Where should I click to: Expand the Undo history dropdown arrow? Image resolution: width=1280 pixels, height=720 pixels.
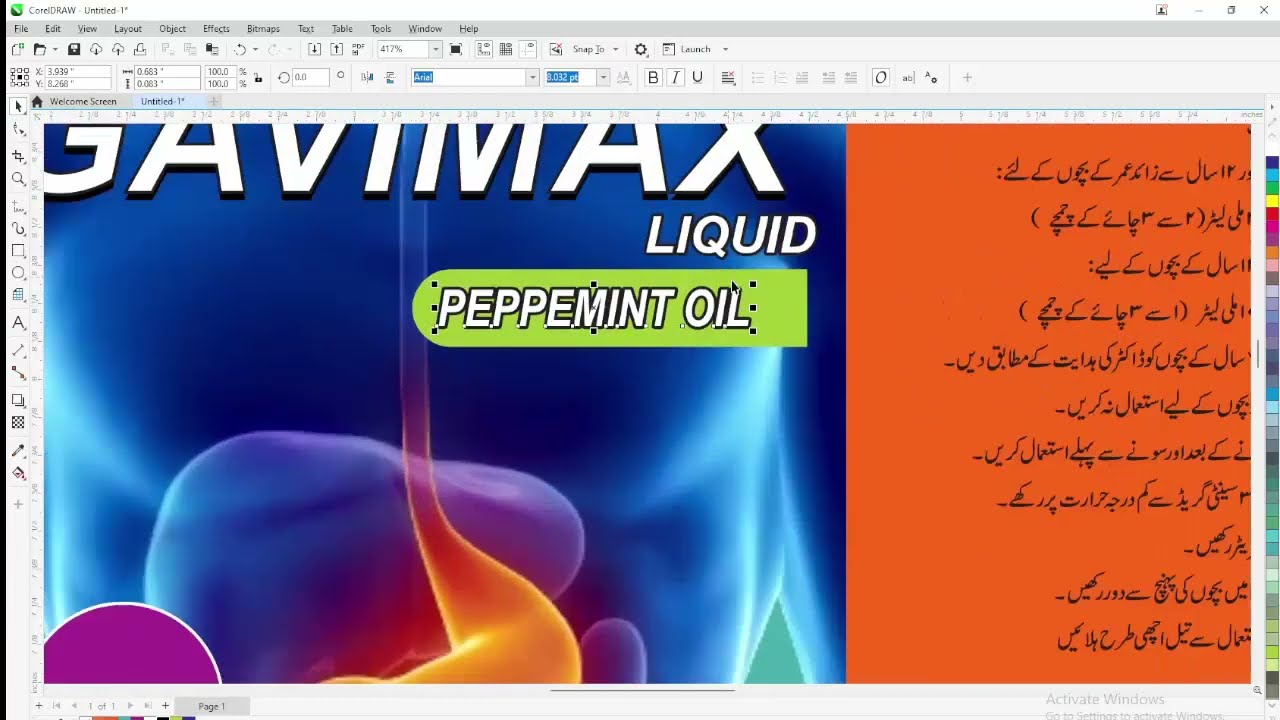click(255, 49)
